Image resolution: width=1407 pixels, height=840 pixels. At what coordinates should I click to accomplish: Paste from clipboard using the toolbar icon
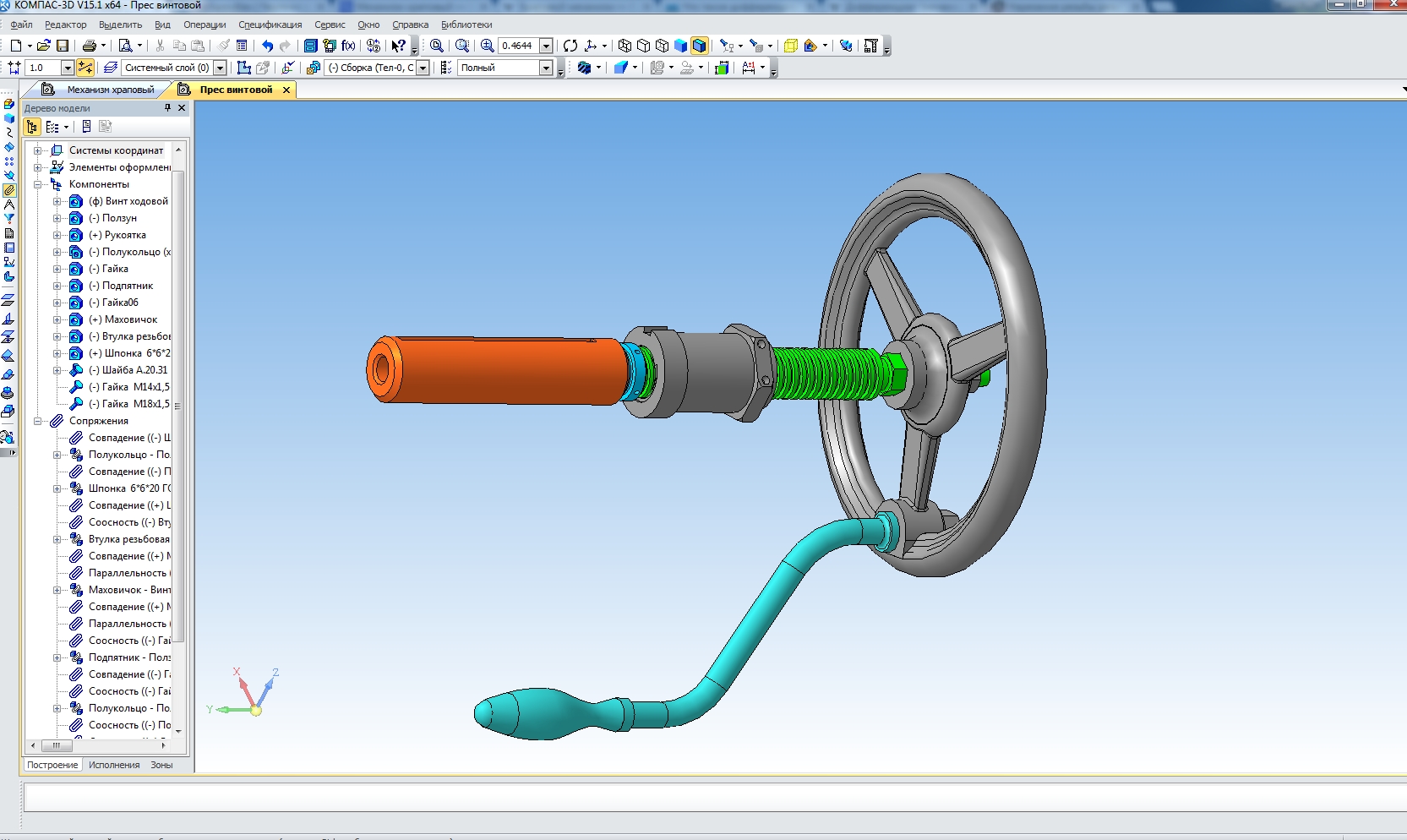coord(198,46)
